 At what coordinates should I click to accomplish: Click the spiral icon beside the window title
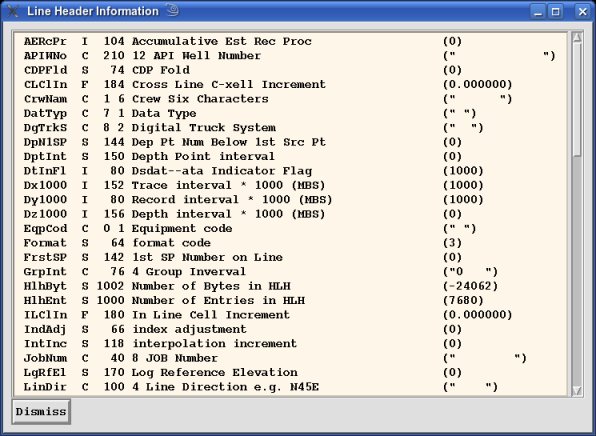173,10
